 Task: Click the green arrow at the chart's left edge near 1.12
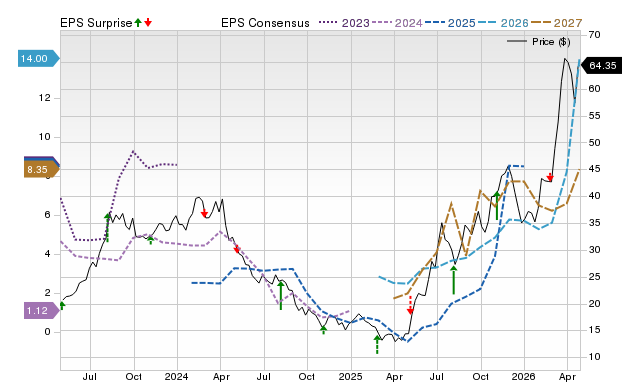[62, 306]
